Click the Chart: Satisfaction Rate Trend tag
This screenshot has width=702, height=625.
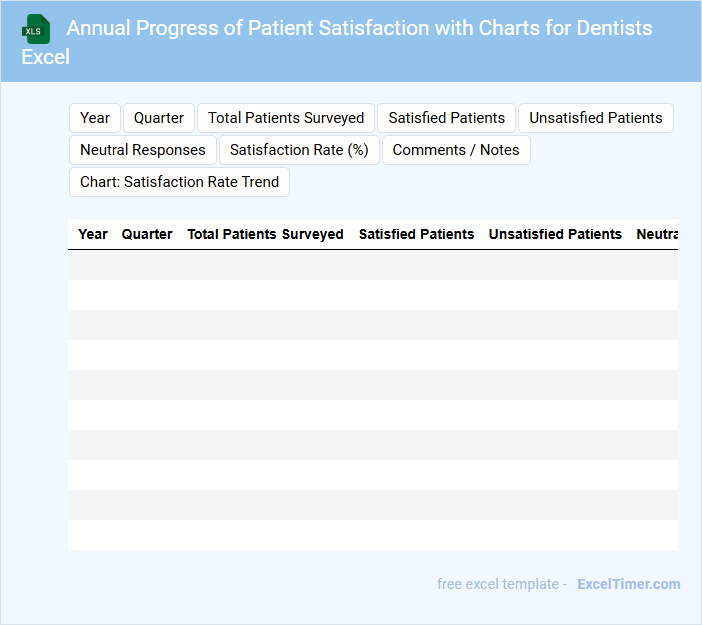(x=180, y=182)
